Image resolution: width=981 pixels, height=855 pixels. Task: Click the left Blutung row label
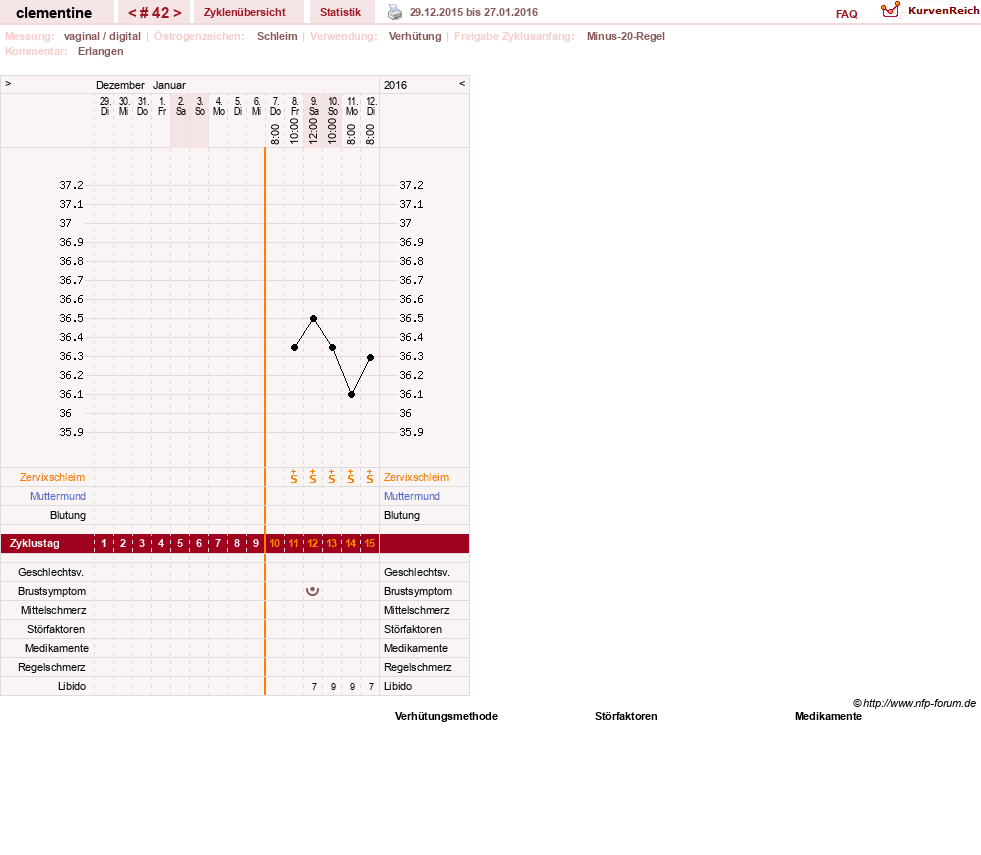point(68,515)
